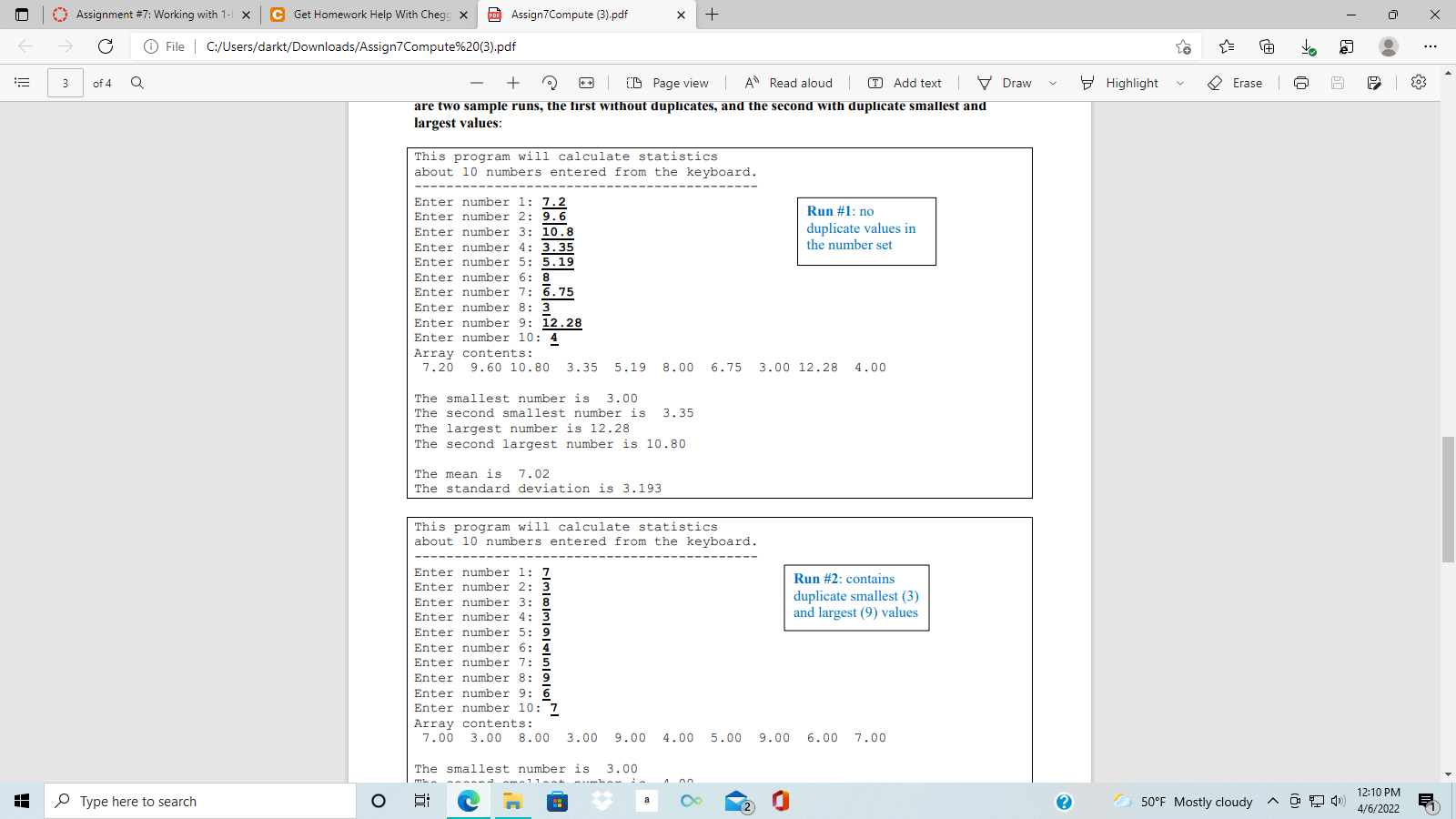Select the Erase tool
Viewport: 1456px width, 819px height.
click(x=1235, y=83)
